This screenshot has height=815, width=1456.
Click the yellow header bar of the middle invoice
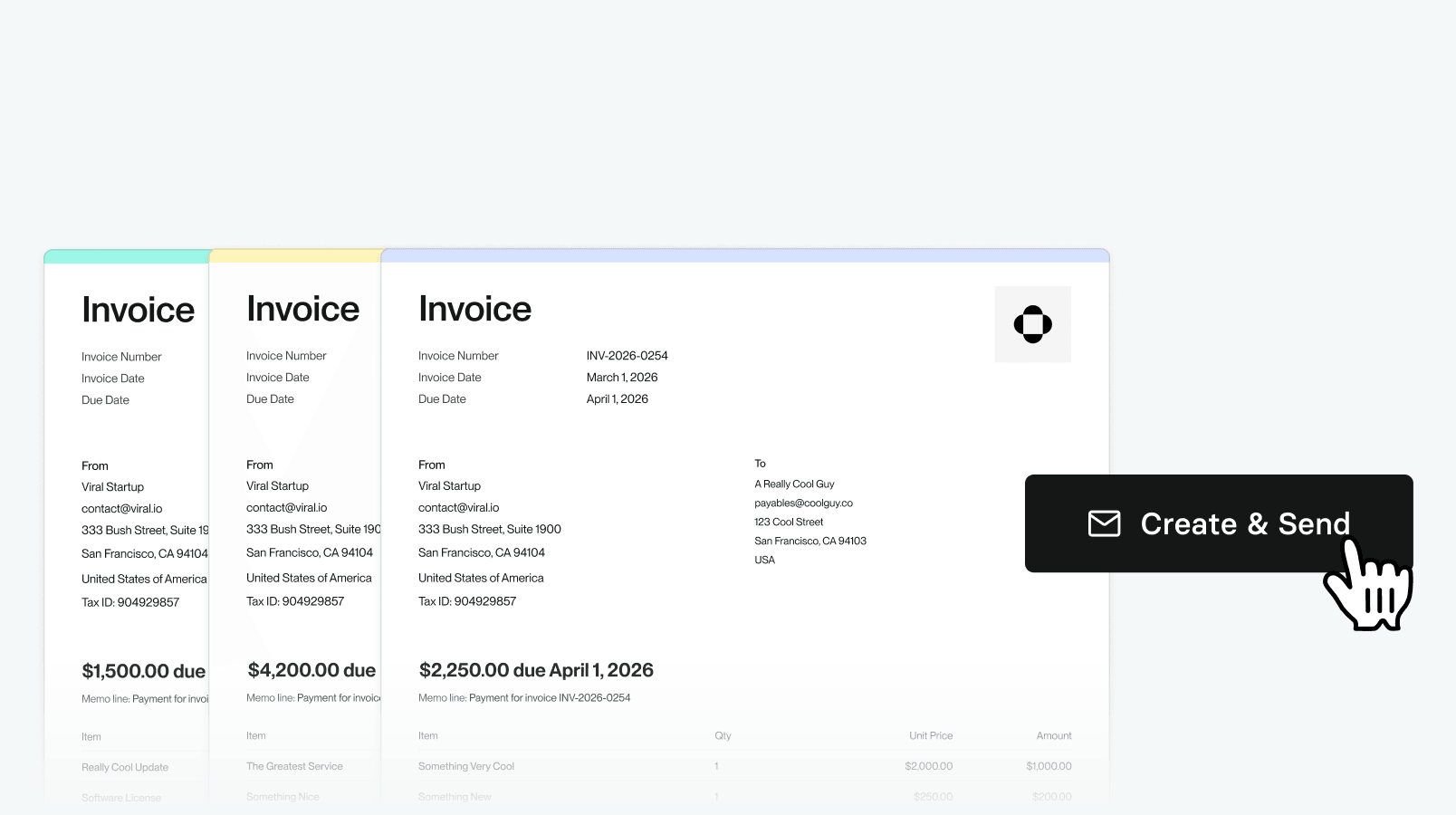[x=295, y=256]
